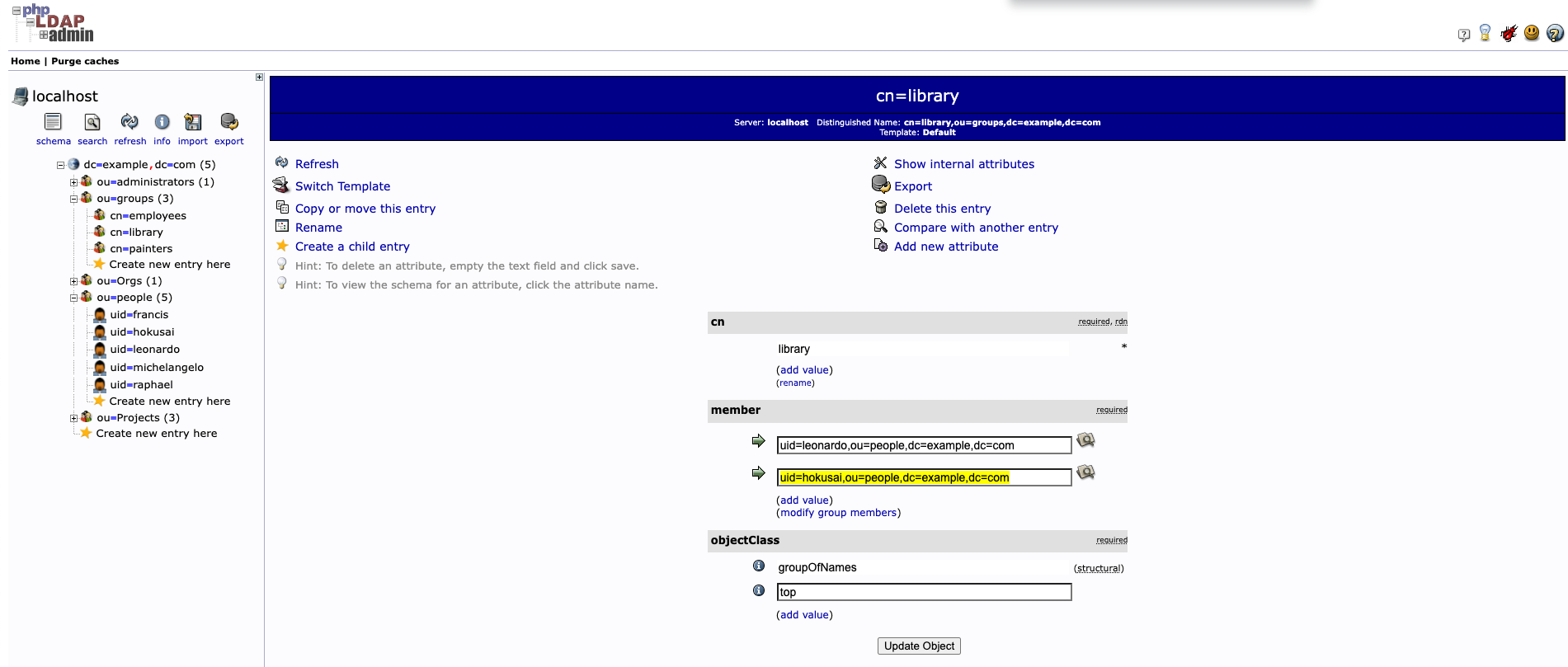Follow green arrow to uid=leonardo entry

(758, 441)
